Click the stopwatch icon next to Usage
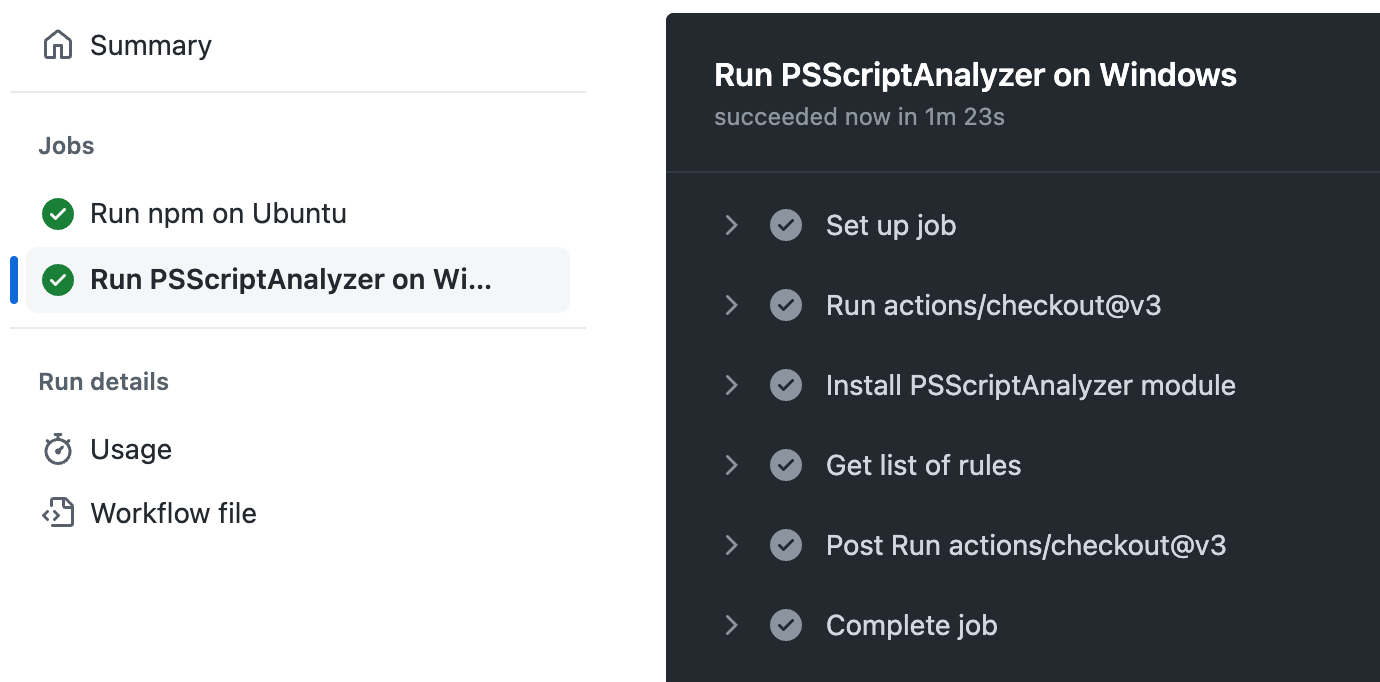The image size is (1380, 682). pos(58,449)
